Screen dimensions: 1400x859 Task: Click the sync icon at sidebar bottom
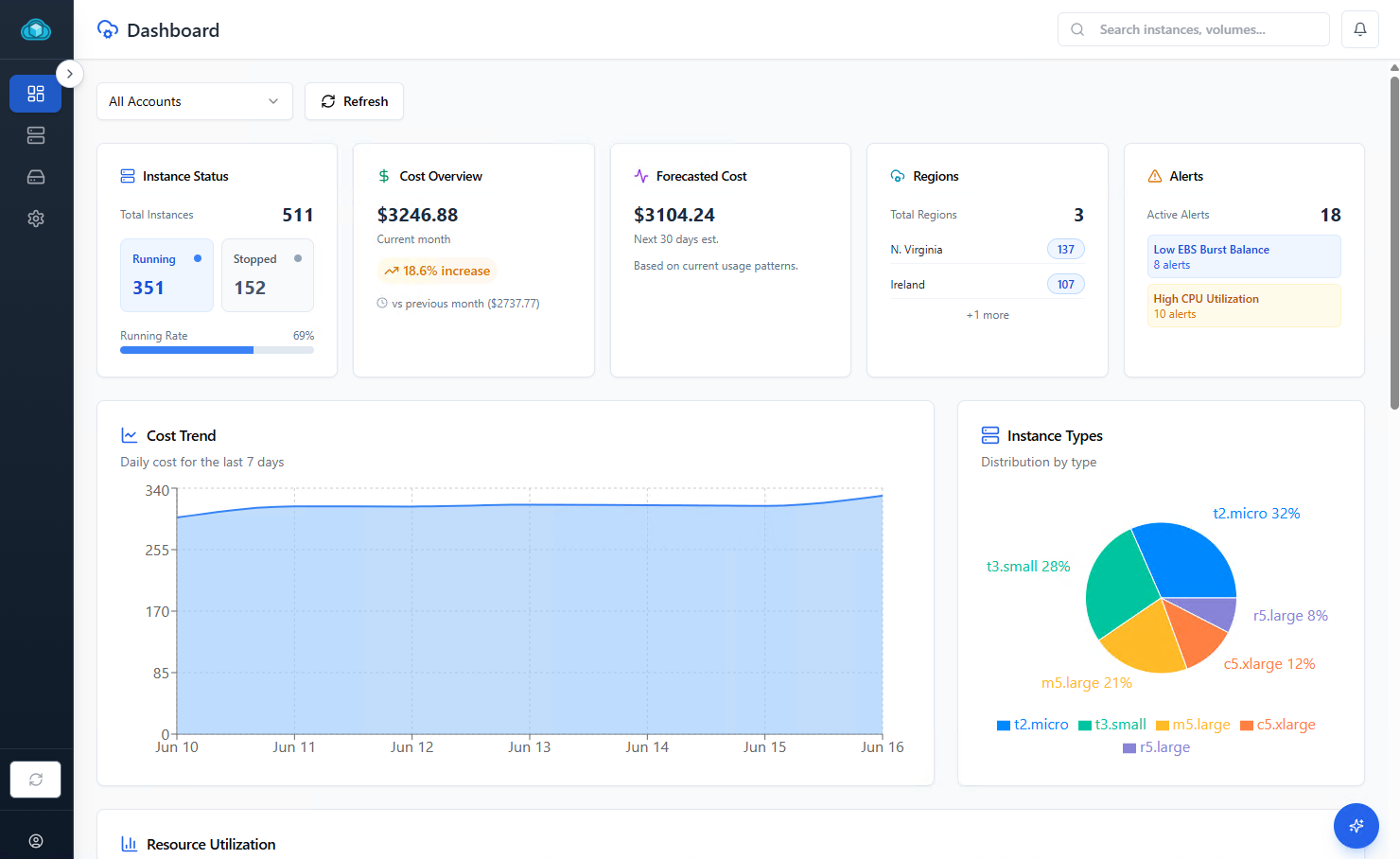coord(36,779)
